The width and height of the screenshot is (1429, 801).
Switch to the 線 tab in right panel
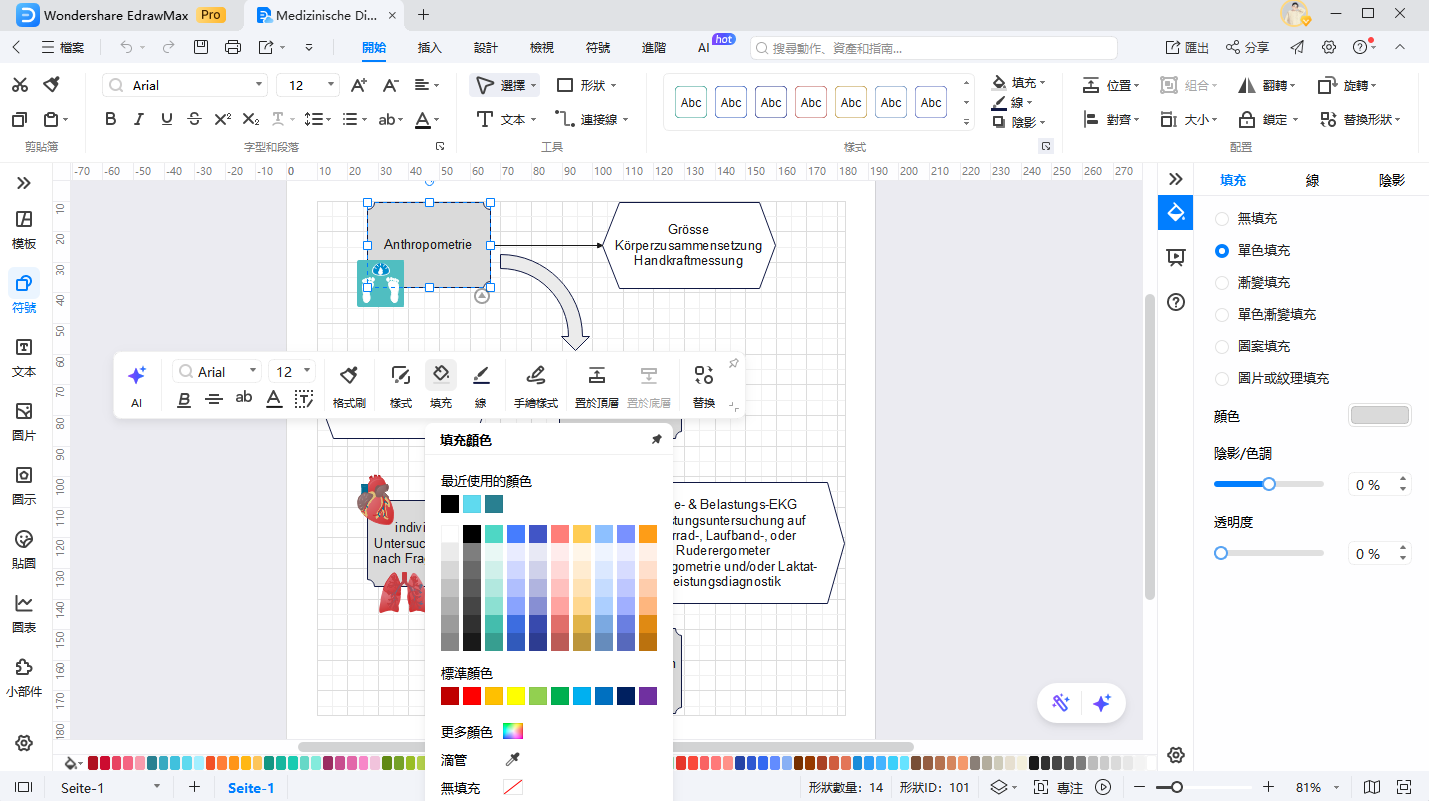pos(1312,180)
